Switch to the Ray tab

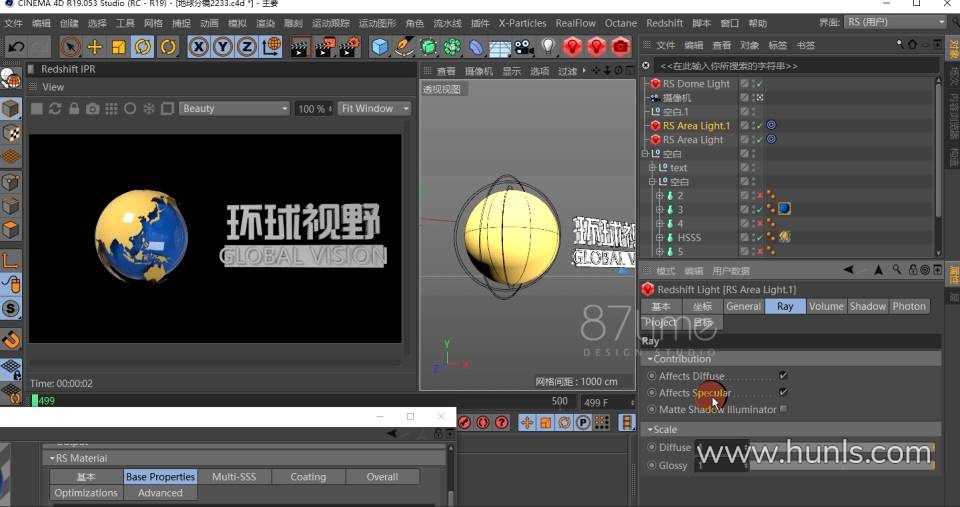pos(785,306)
